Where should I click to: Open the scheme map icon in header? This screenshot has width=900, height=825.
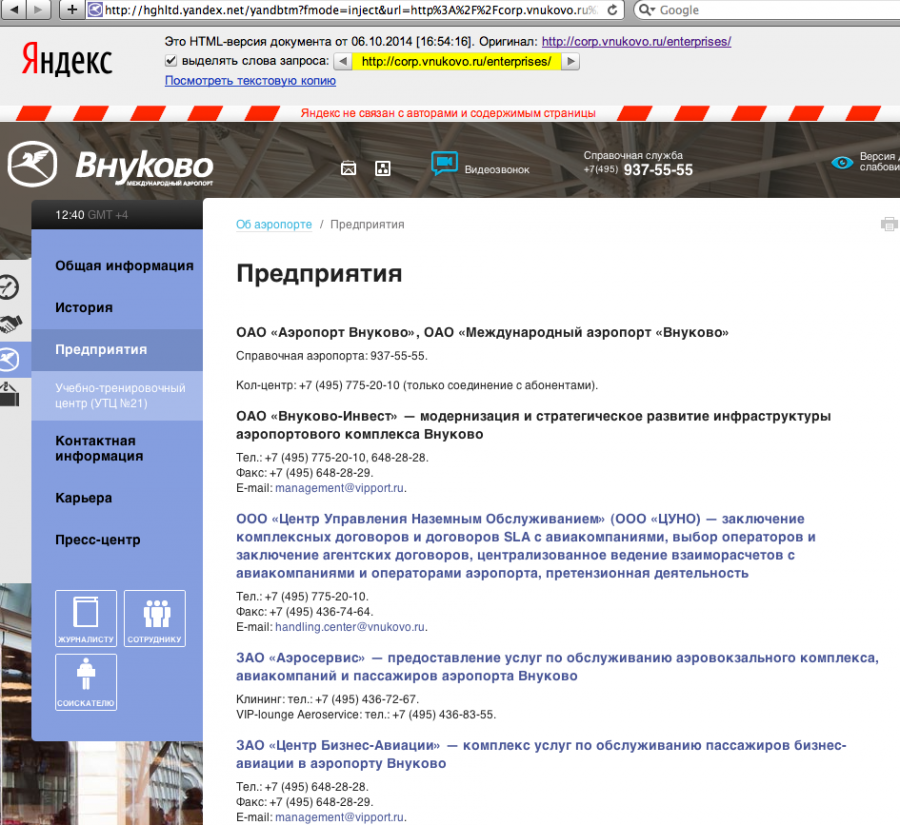tap(383, 168)
